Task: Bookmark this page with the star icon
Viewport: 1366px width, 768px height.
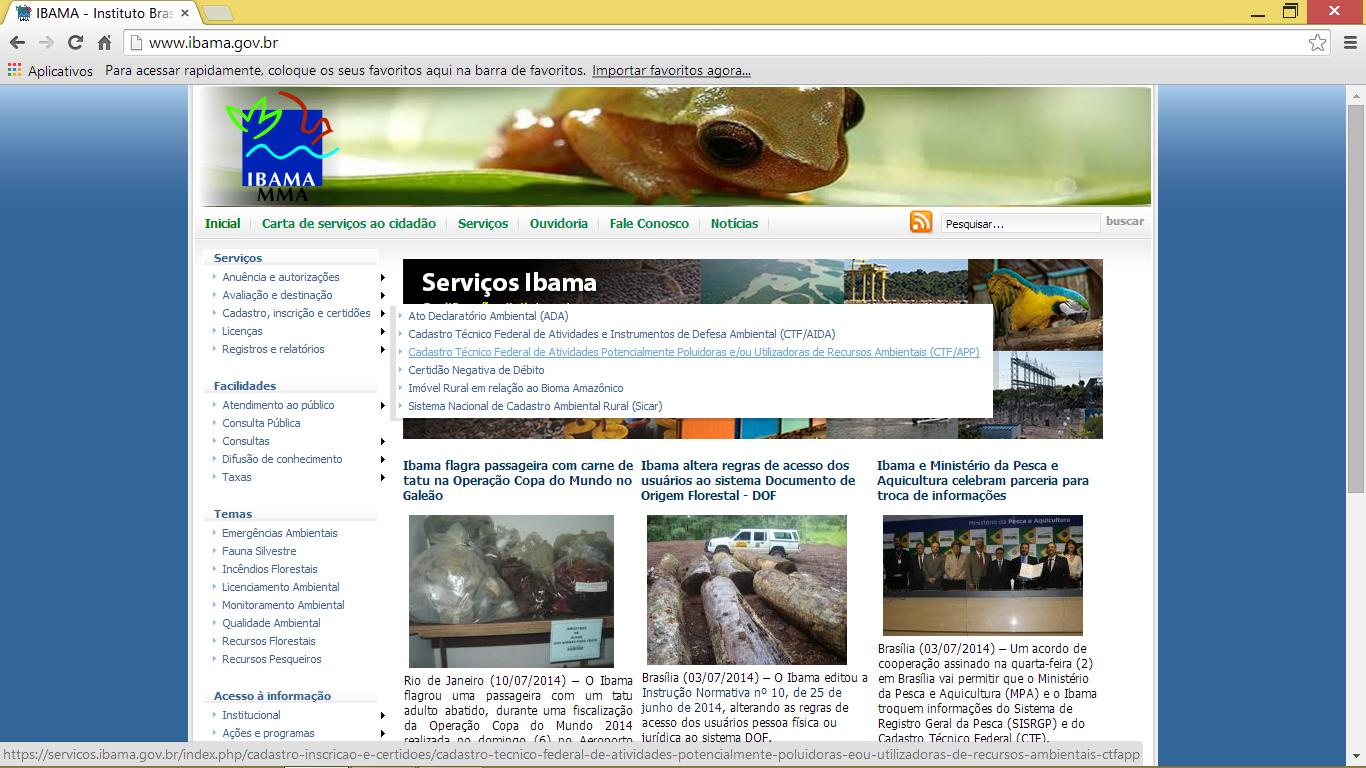Action: click(x=1317, y=42)
